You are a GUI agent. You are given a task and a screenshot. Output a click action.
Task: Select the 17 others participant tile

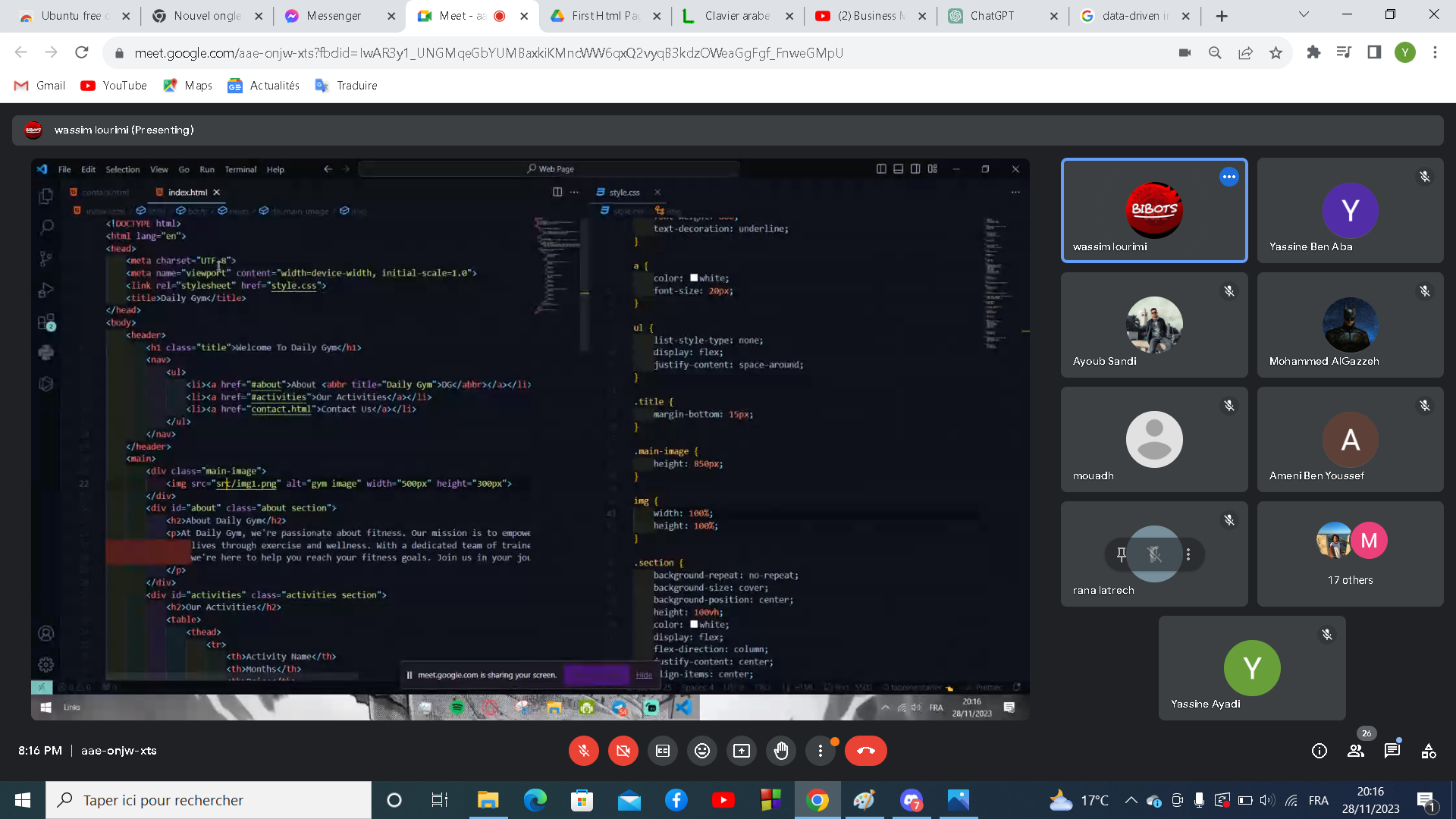[1351, 554]
